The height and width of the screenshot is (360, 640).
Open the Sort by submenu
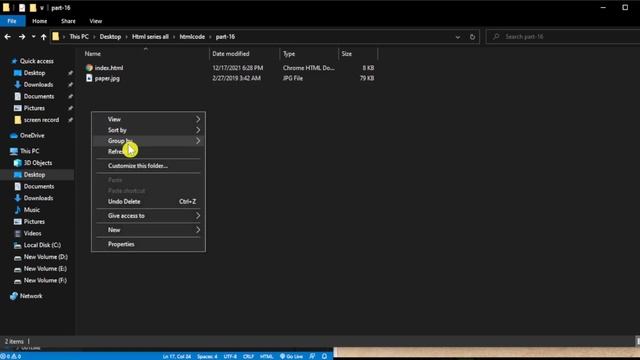(x=149, y=130)
